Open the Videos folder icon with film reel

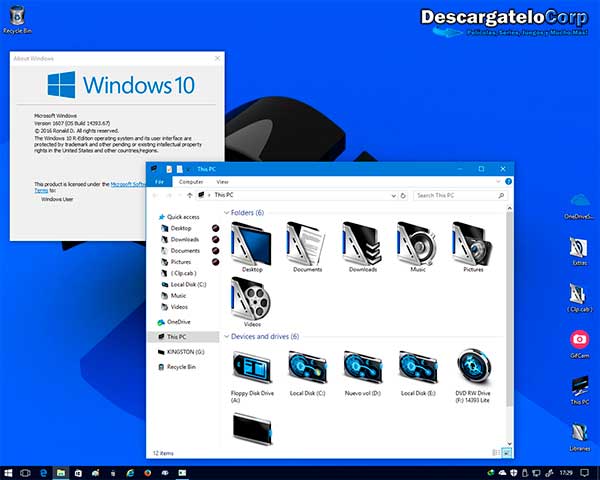pyautogui.click(x=251, y=299)
